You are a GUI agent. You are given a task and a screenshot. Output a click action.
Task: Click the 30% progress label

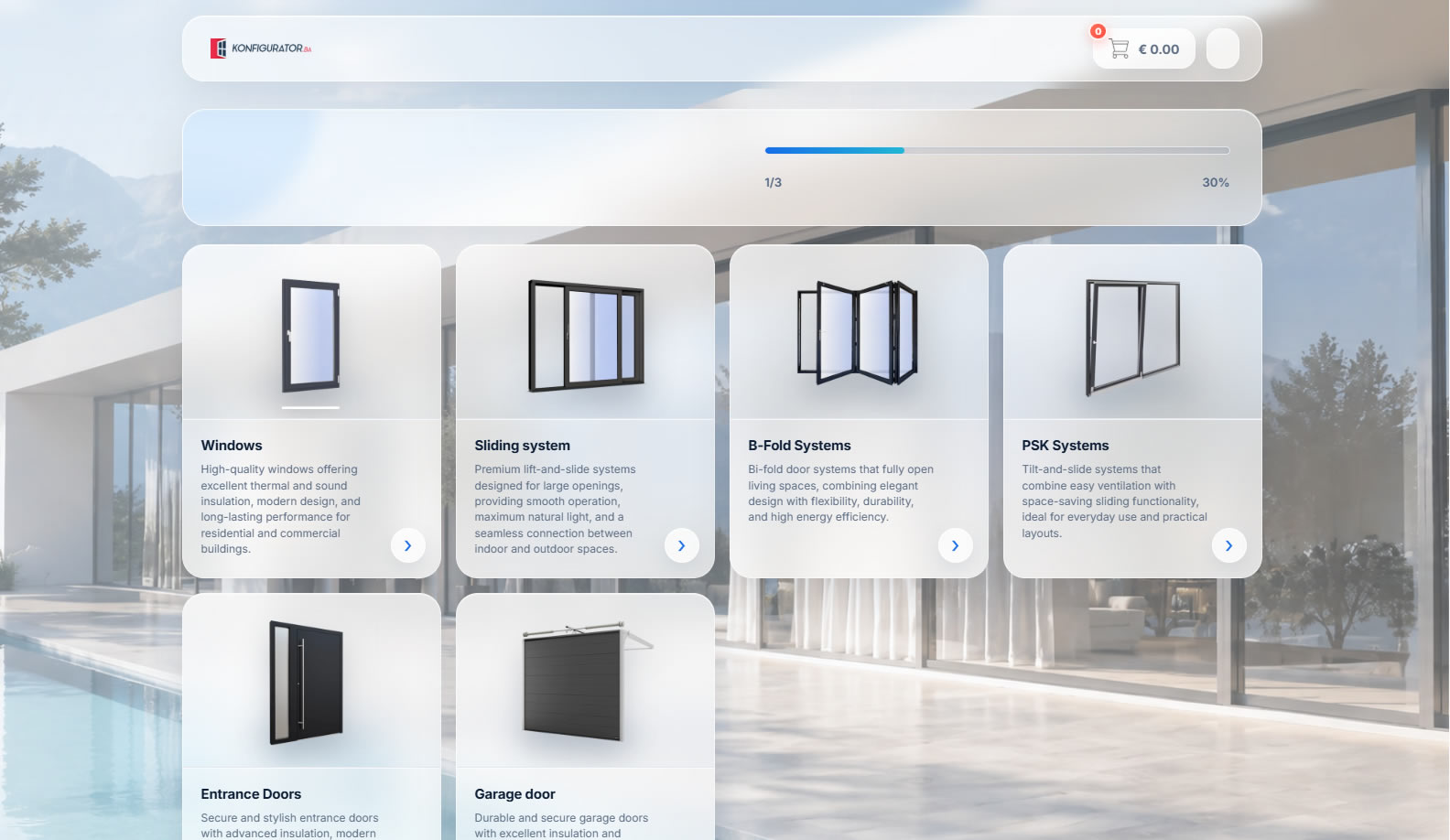click(x=1216, y=183)
